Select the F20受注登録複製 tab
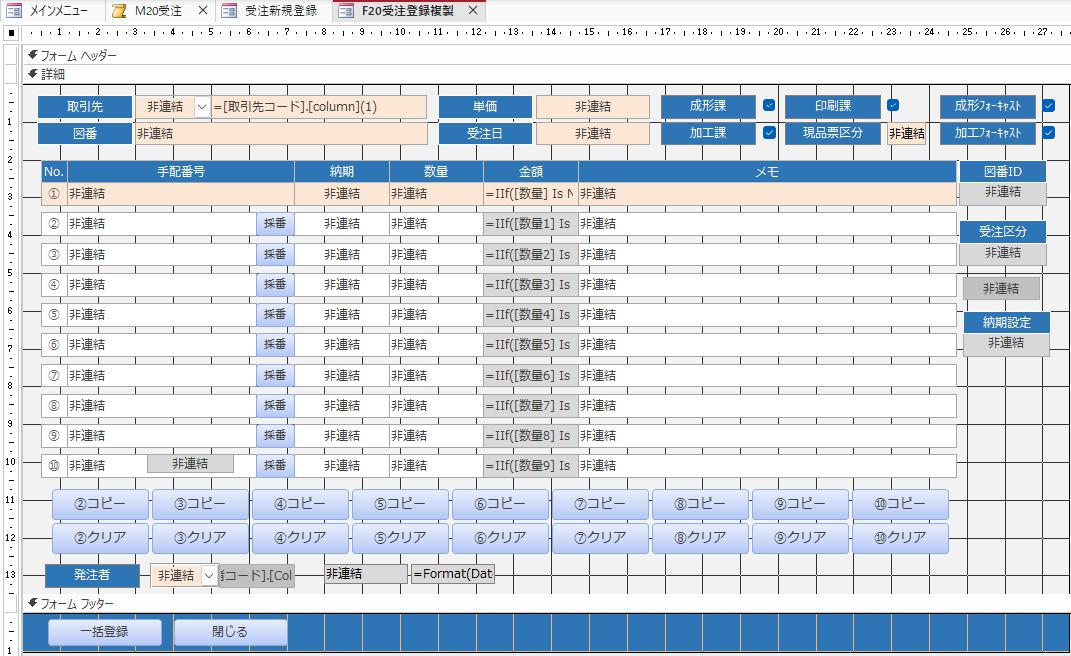The image size is (1071, 656). [x=408, y=11]
